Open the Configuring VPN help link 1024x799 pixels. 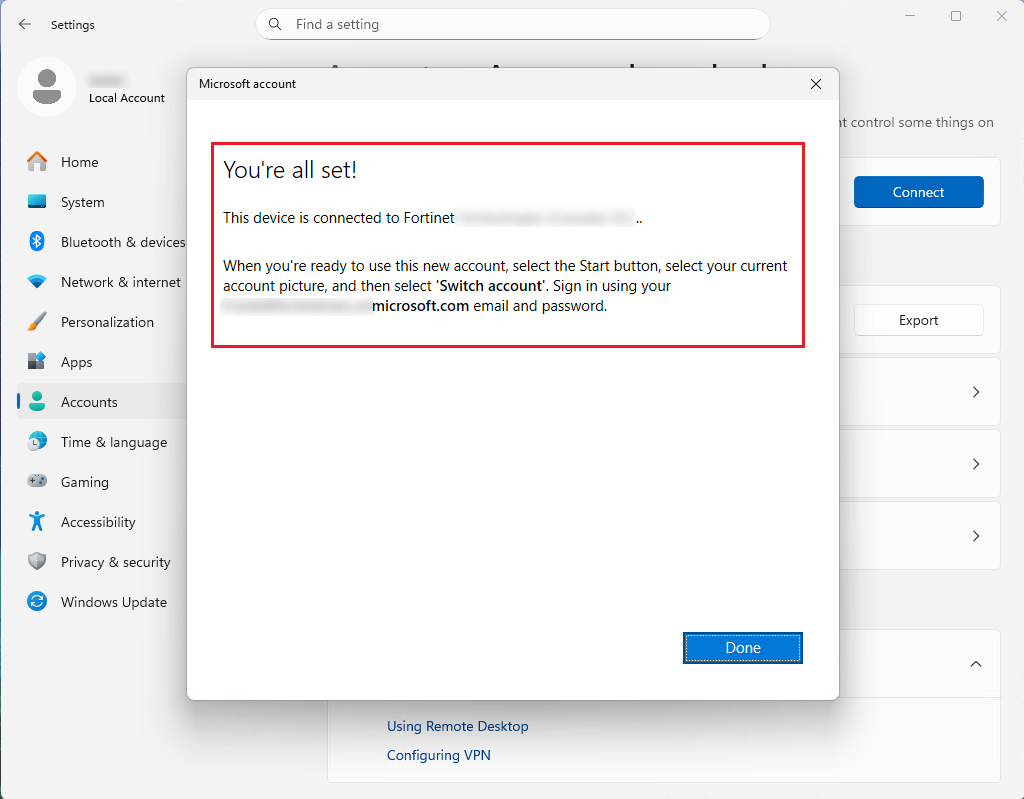click(438, 754)
